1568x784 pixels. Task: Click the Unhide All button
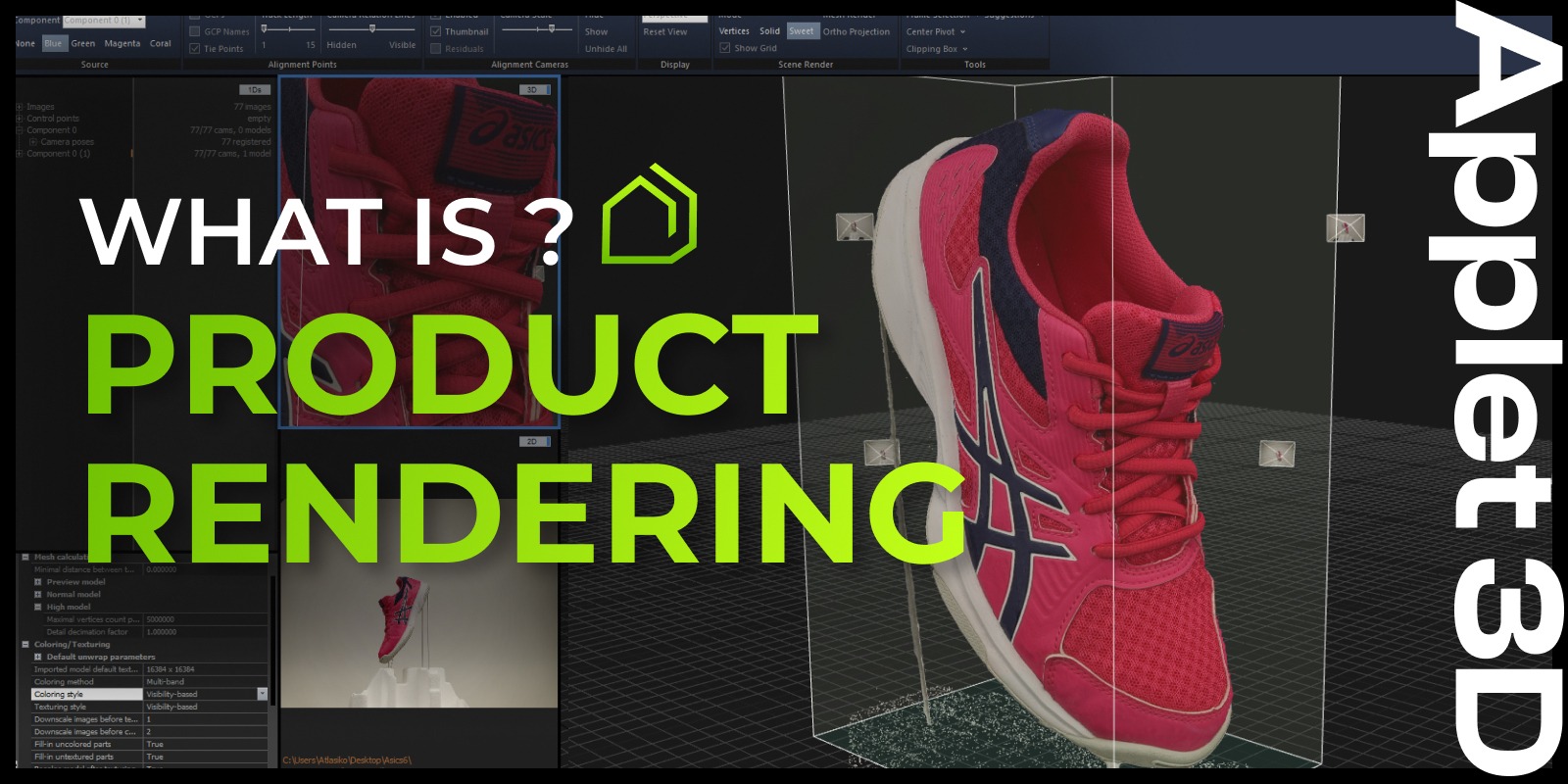[606, 48]
